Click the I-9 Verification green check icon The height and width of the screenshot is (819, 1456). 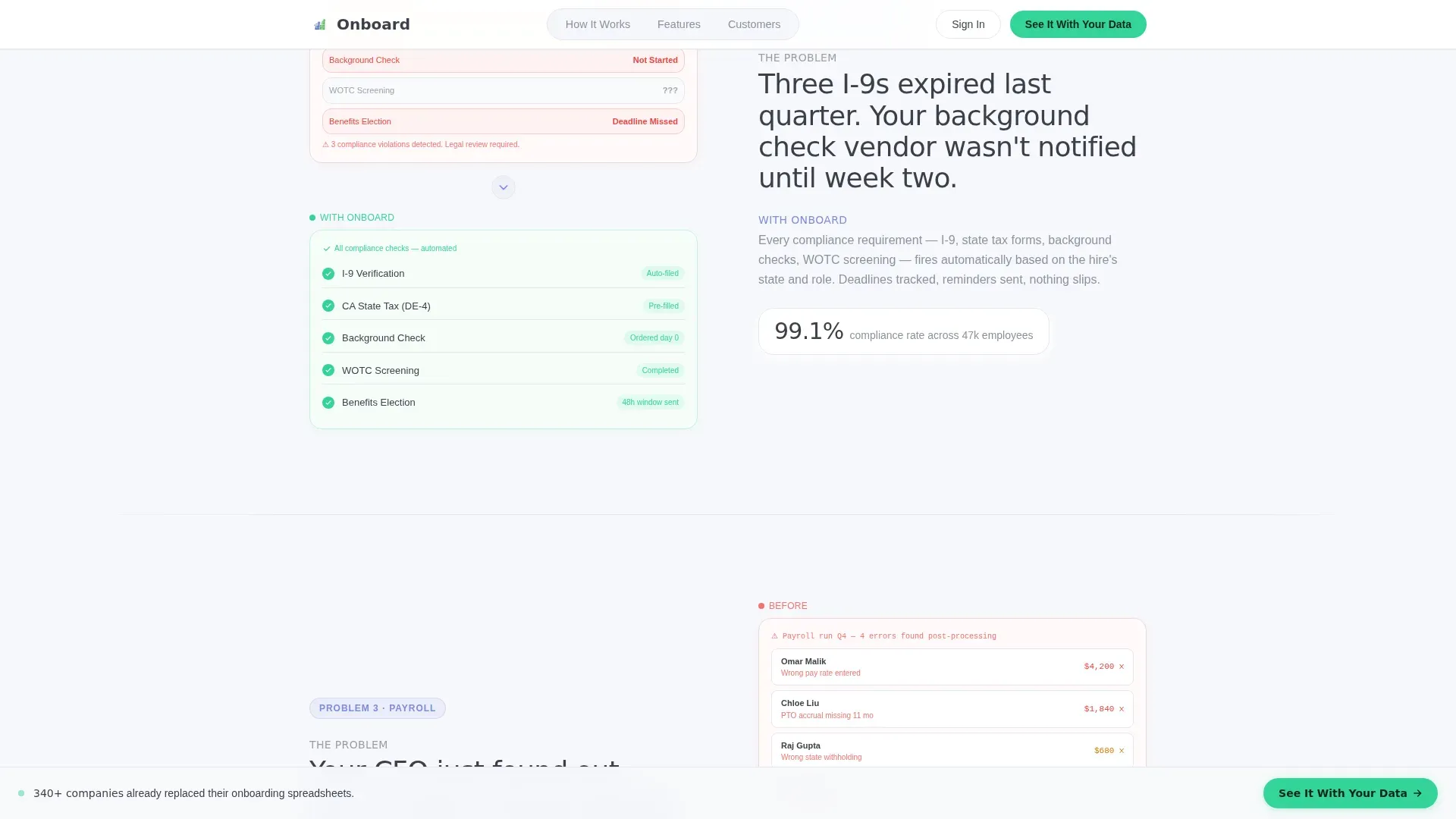click(328, 274)
